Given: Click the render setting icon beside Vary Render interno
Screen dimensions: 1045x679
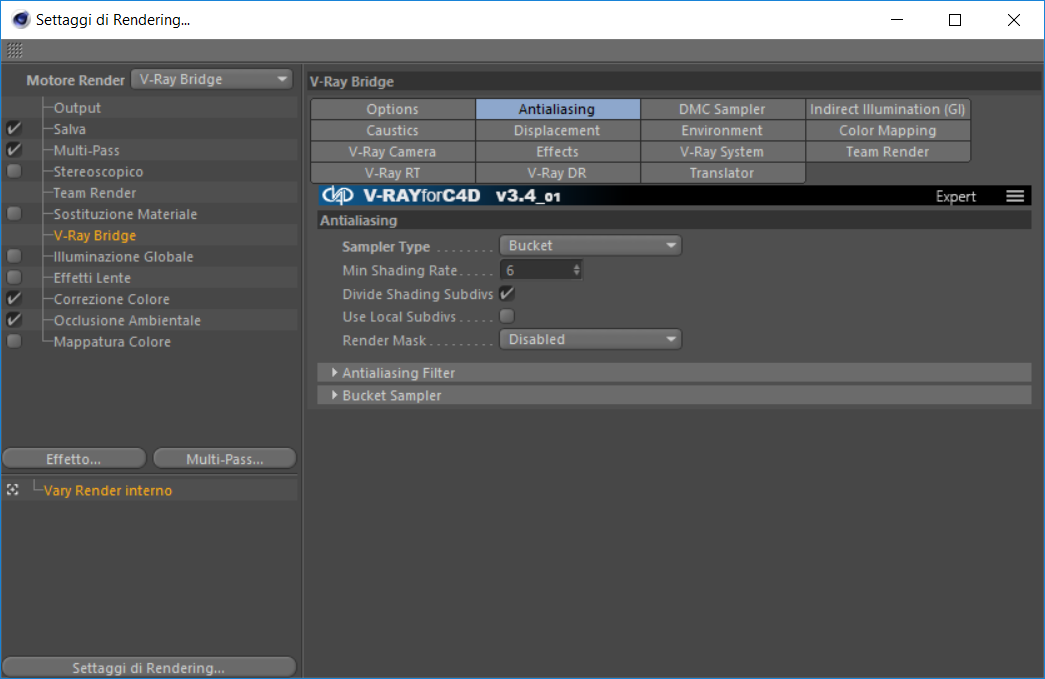Looking at the screenshot, I should point(13,490).
